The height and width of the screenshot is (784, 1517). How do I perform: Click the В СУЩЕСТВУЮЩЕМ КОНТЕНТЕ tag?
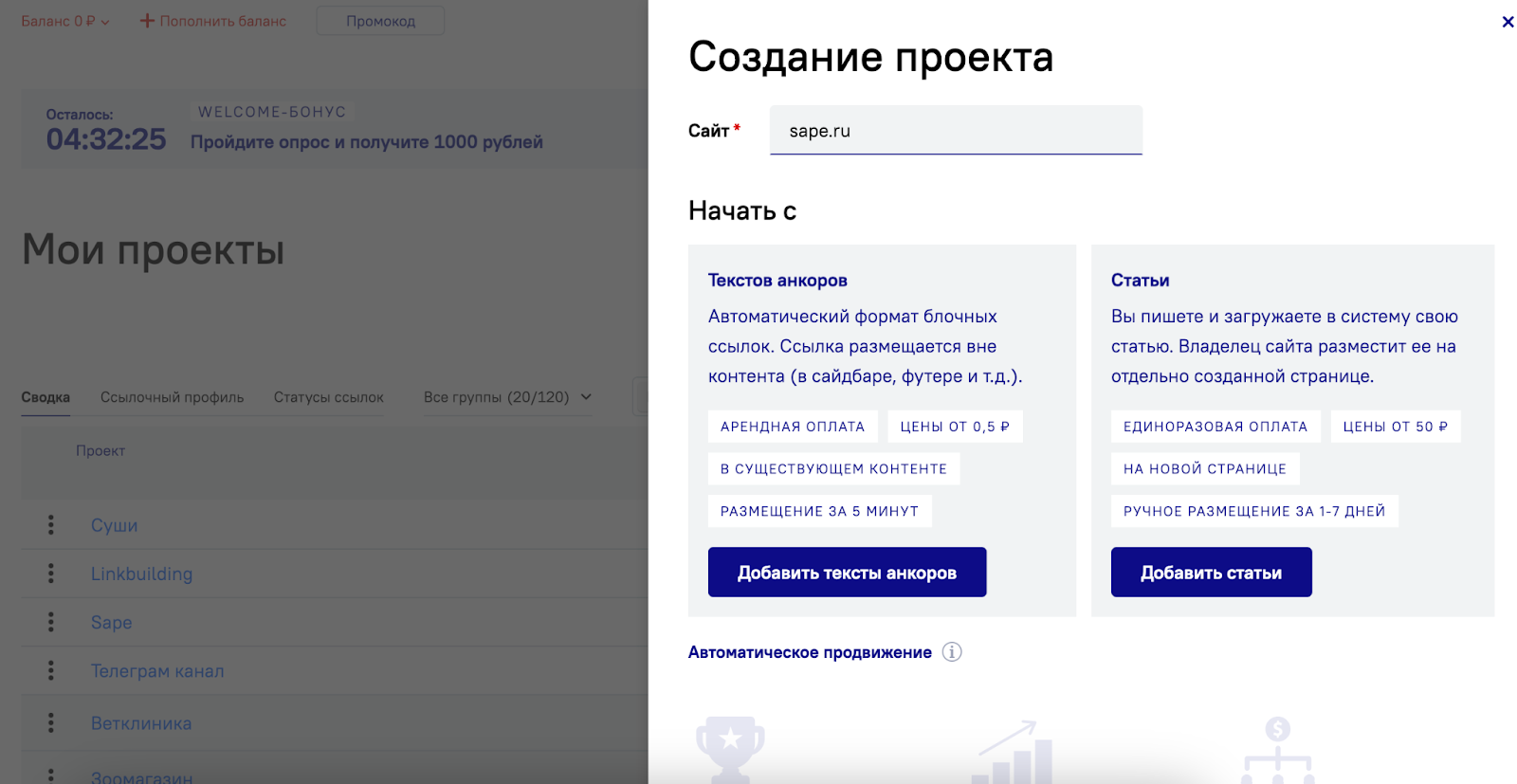(x=833, y=468)
